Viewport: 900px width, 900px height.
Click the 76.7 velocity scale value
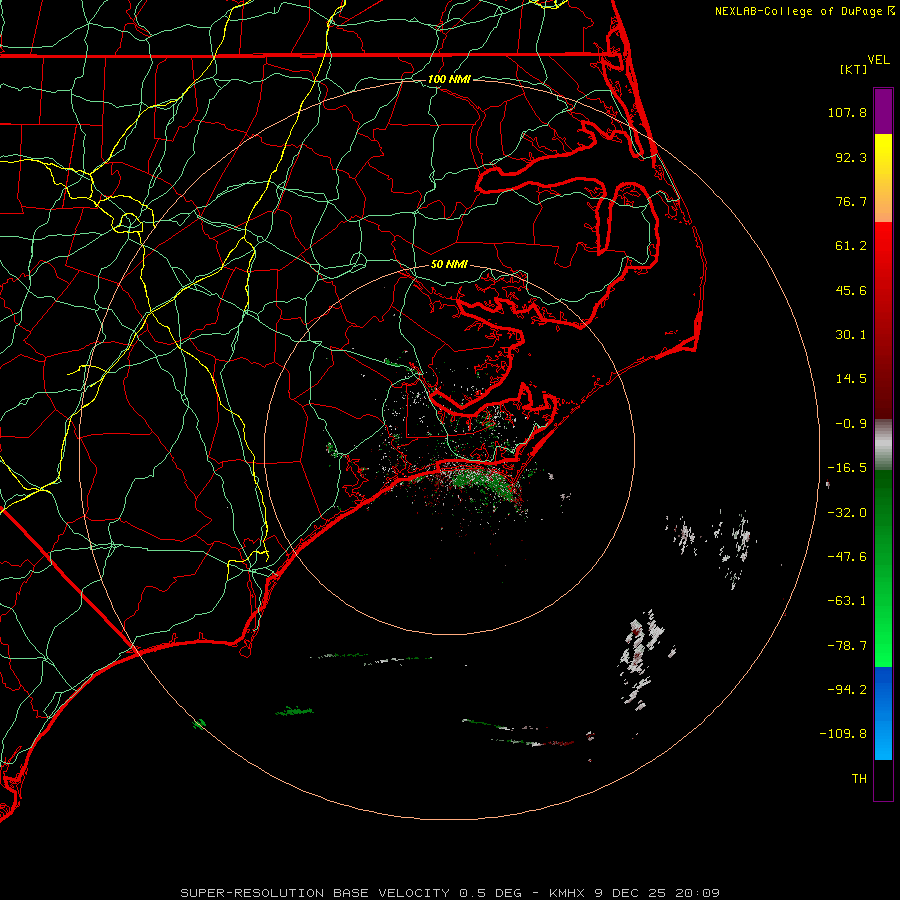coord(851,201)
